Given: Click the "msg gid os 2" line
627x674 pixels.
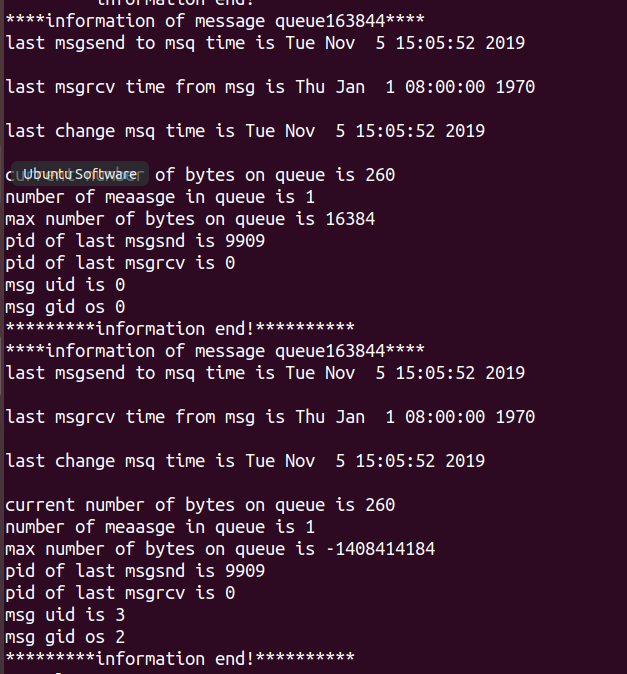Looking at the screenshot, I should [x=65, y=637].
